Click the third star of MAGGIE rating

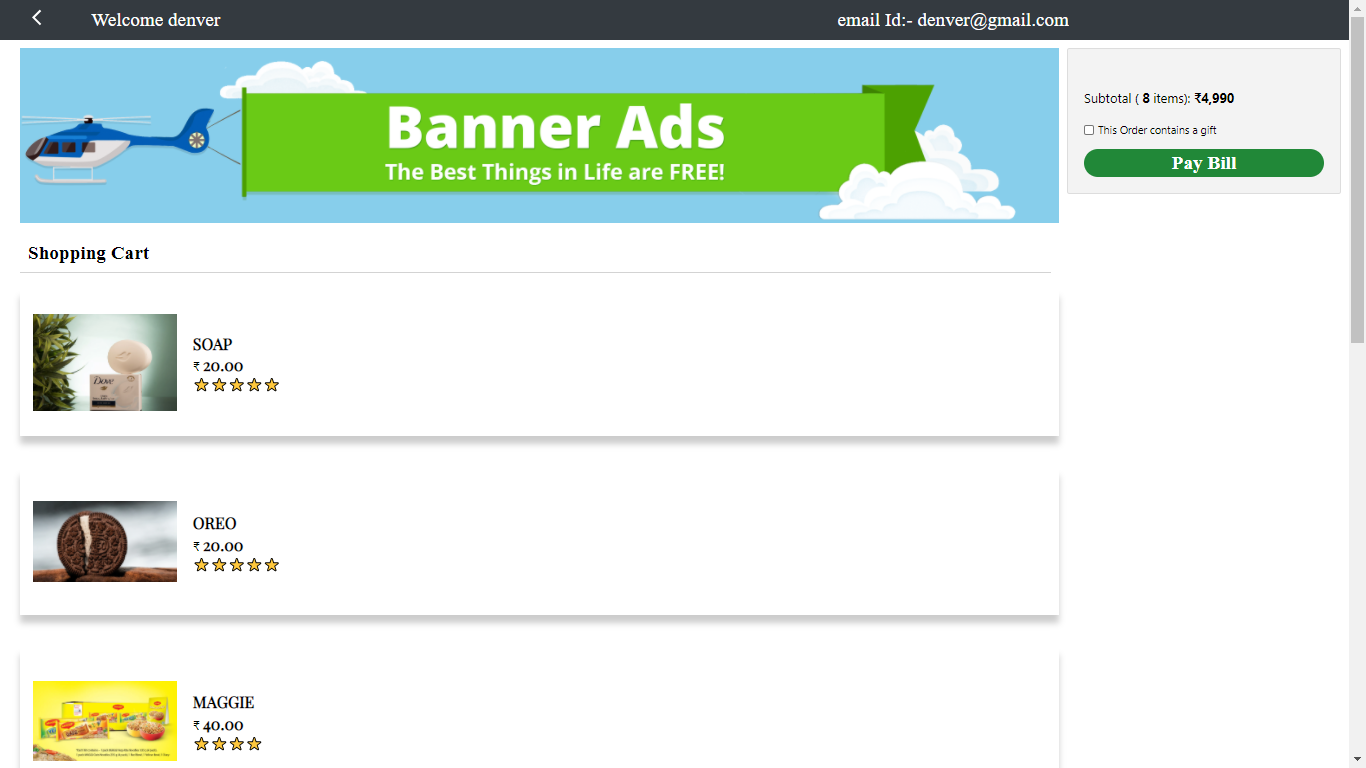pyautogui.click(x=237, y=744)
